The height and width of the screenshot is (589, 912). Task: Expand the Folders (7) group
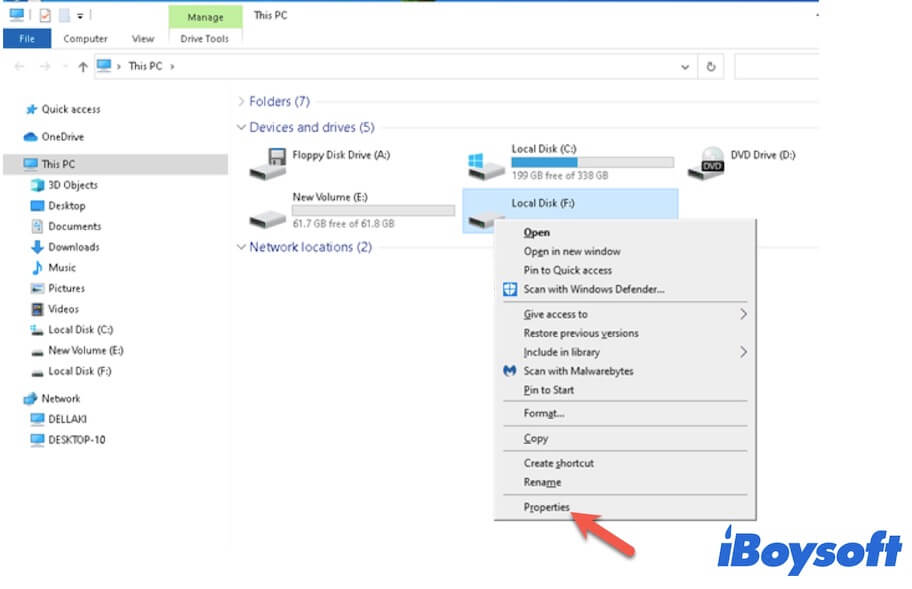(241, 102)
